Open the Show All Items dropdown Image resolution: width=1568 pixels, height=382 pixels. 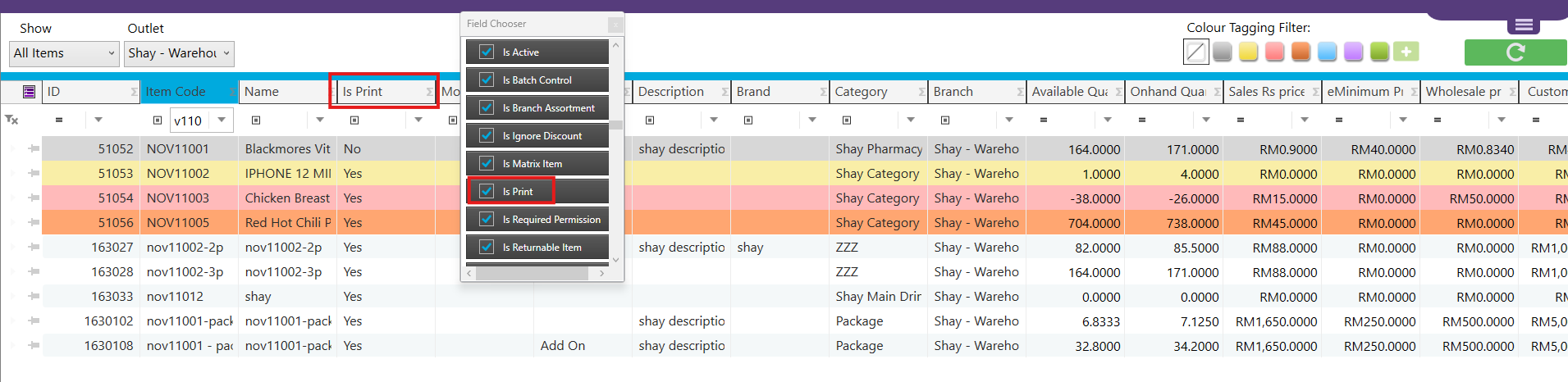[65, 53]
